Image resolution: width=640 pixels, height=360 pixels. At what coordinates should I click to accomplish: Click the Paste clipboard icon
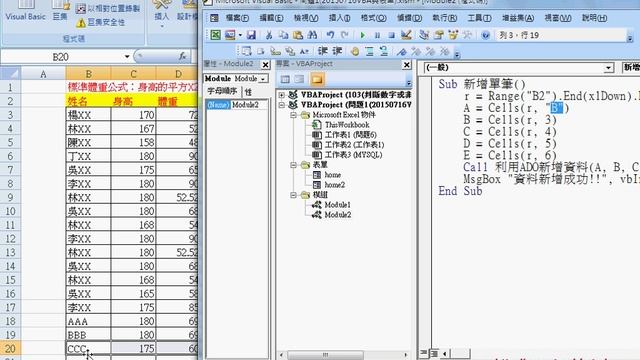298,35
